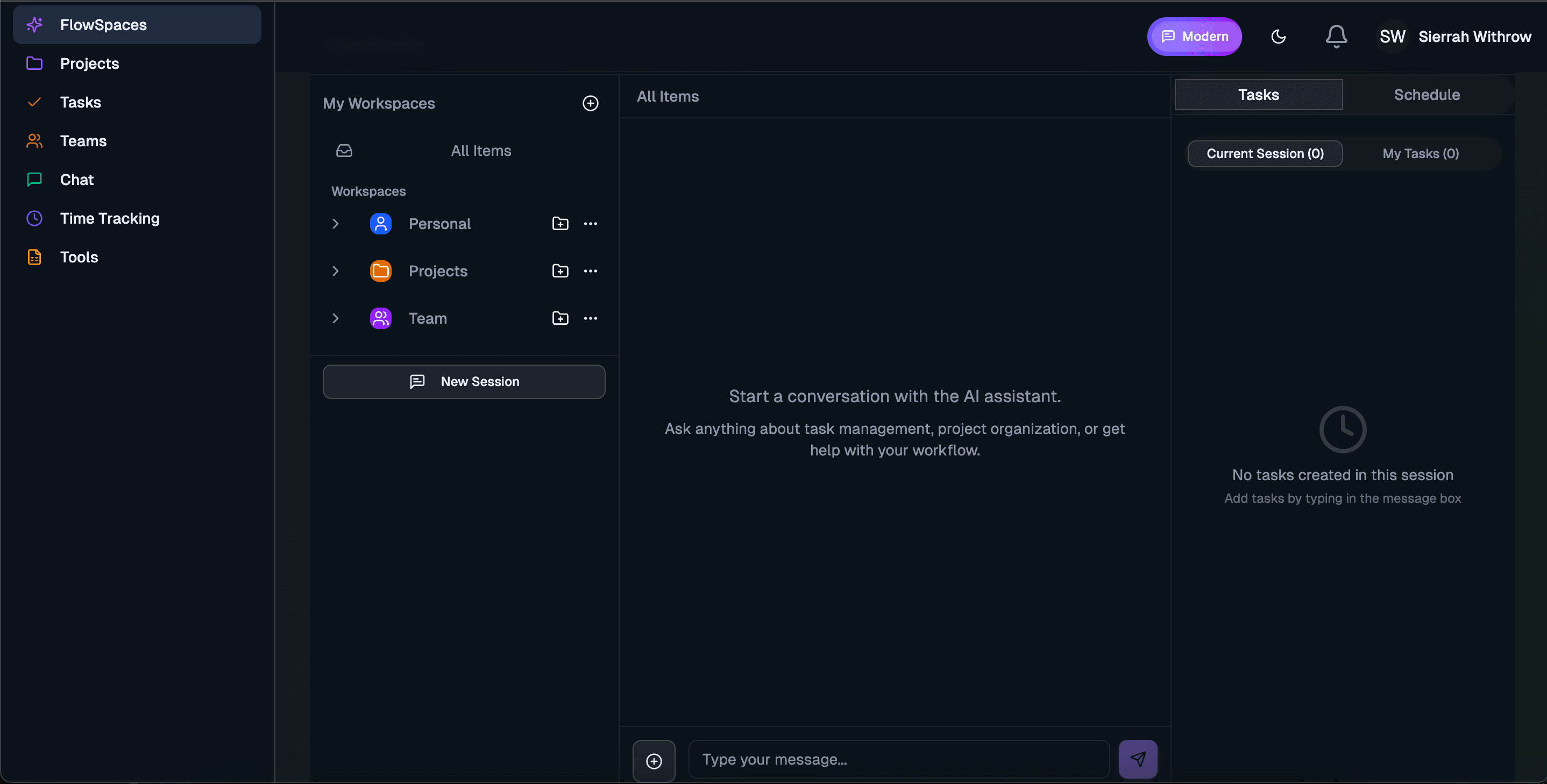Select All Items in My Workspaces

coord(464,151)
